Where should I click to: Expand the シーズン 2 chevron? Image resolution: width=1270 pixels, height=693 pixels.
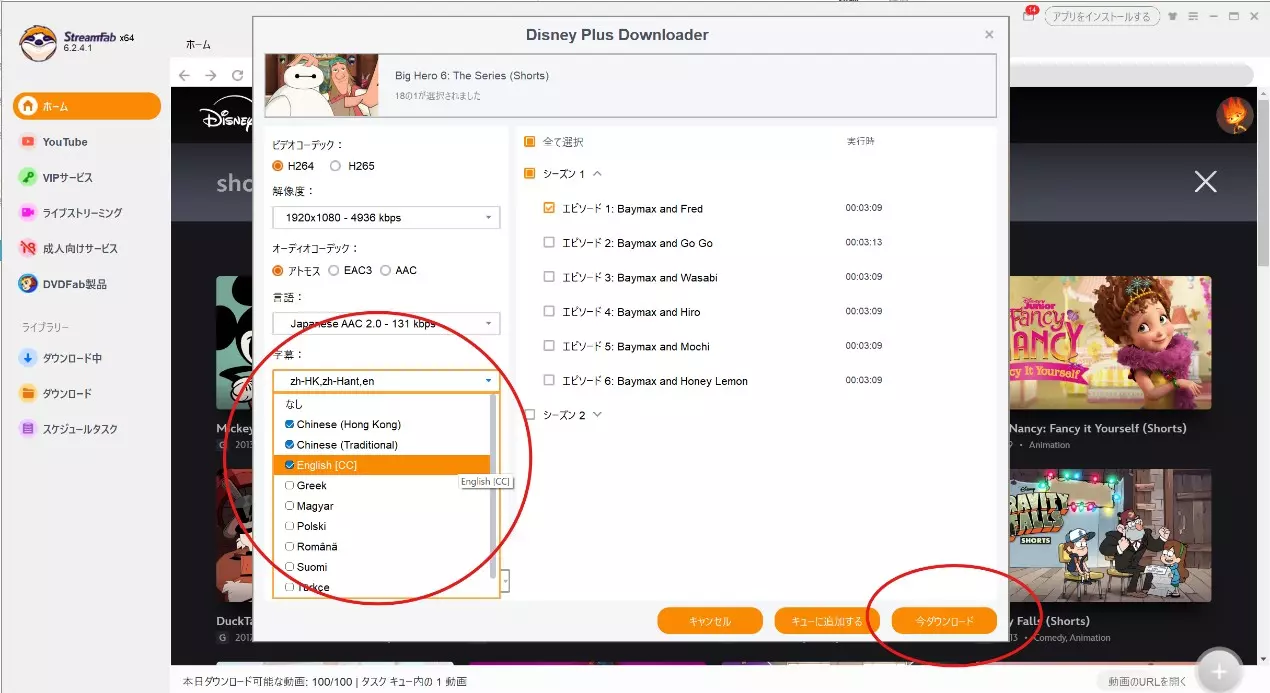597,415
